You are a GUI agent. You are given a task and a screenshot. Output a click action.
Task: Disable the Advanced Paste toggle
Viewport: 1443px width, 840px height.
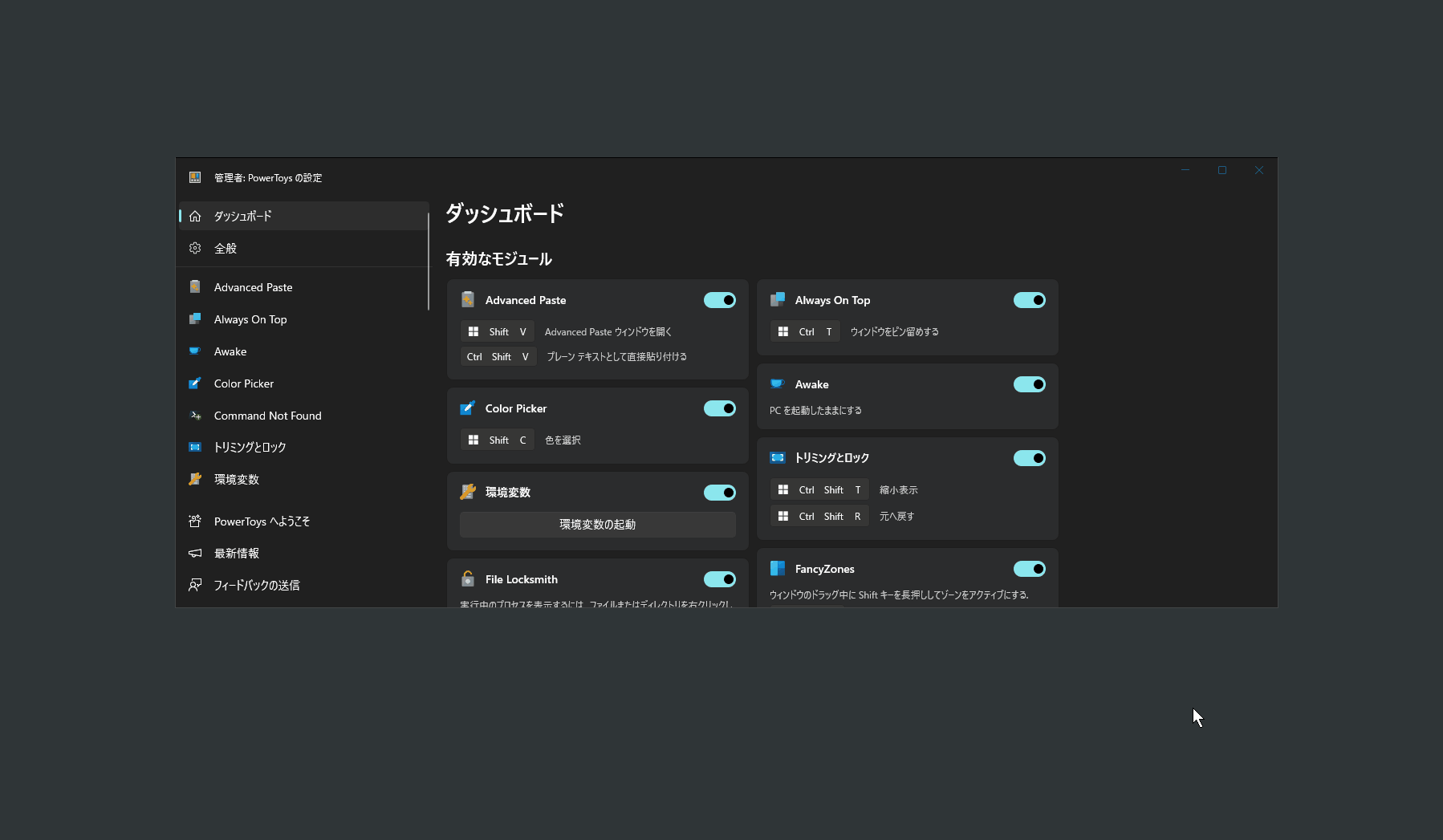(719, 300)
